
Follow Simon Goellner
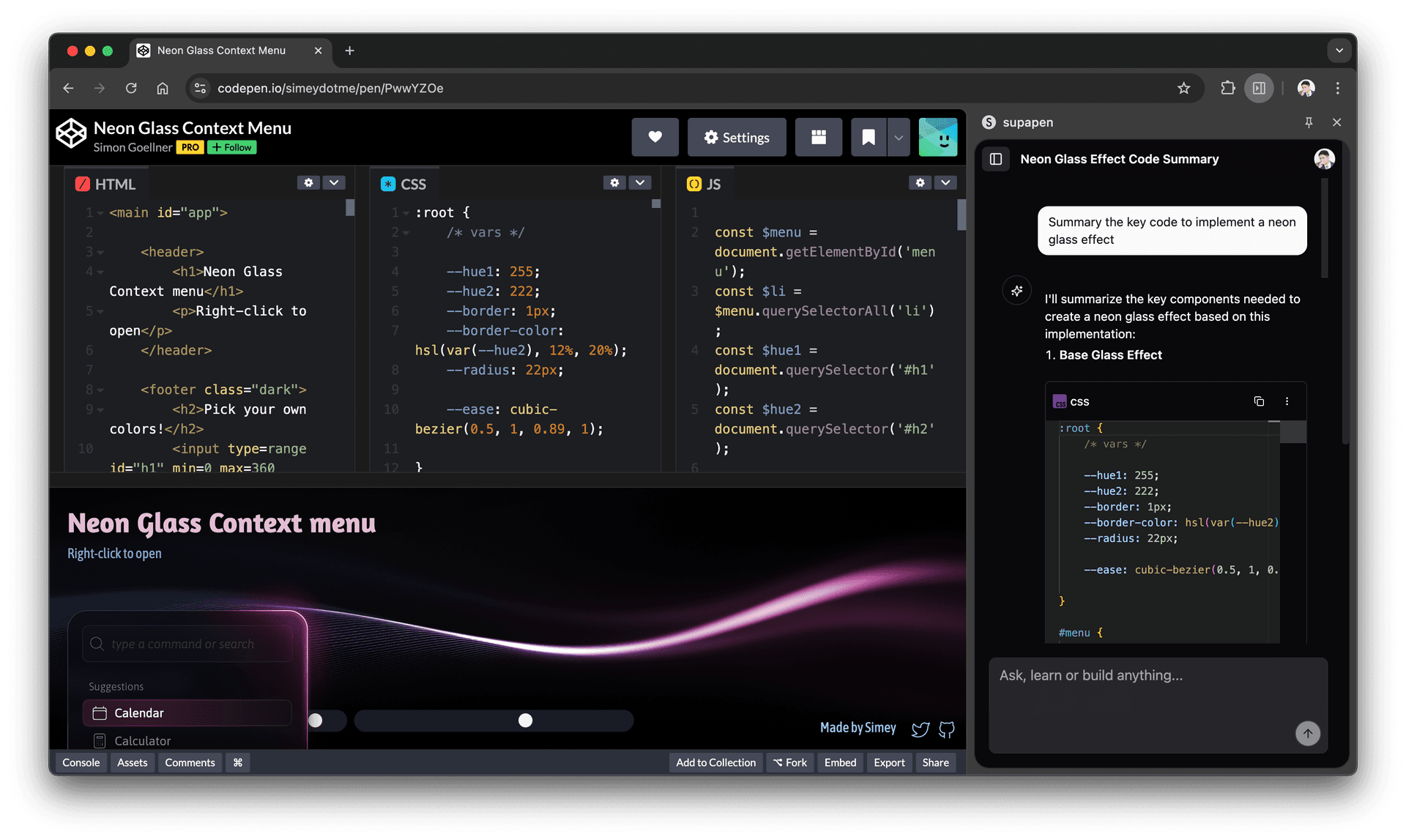[231, 147]
